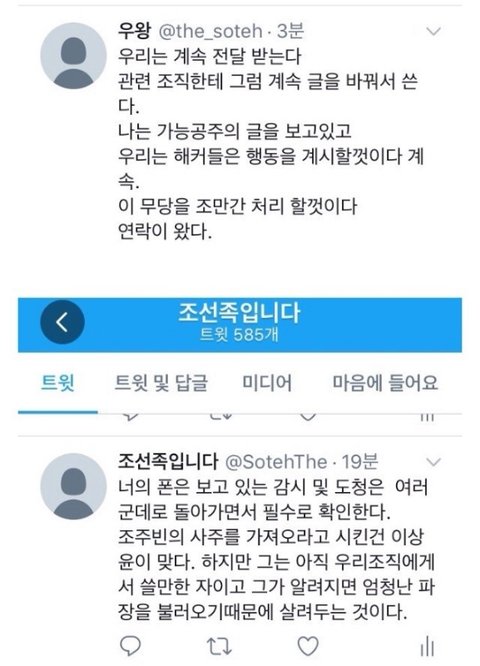
Task: Retweet the 조선족입니다 tweet
Action: [x=219, y=646]
